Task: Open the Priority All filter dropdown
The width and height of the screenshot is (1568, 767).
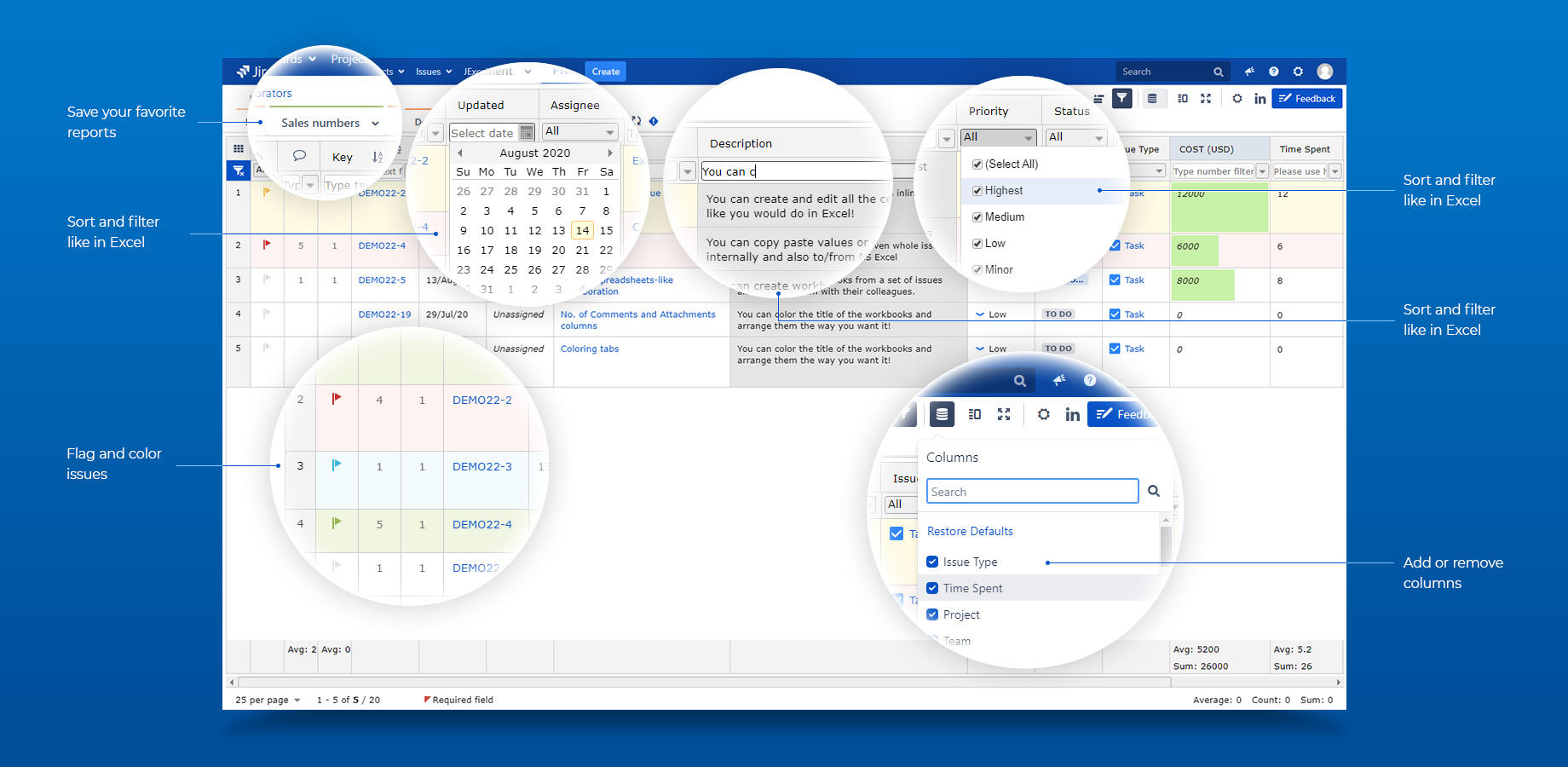Action: click(998, 137)
